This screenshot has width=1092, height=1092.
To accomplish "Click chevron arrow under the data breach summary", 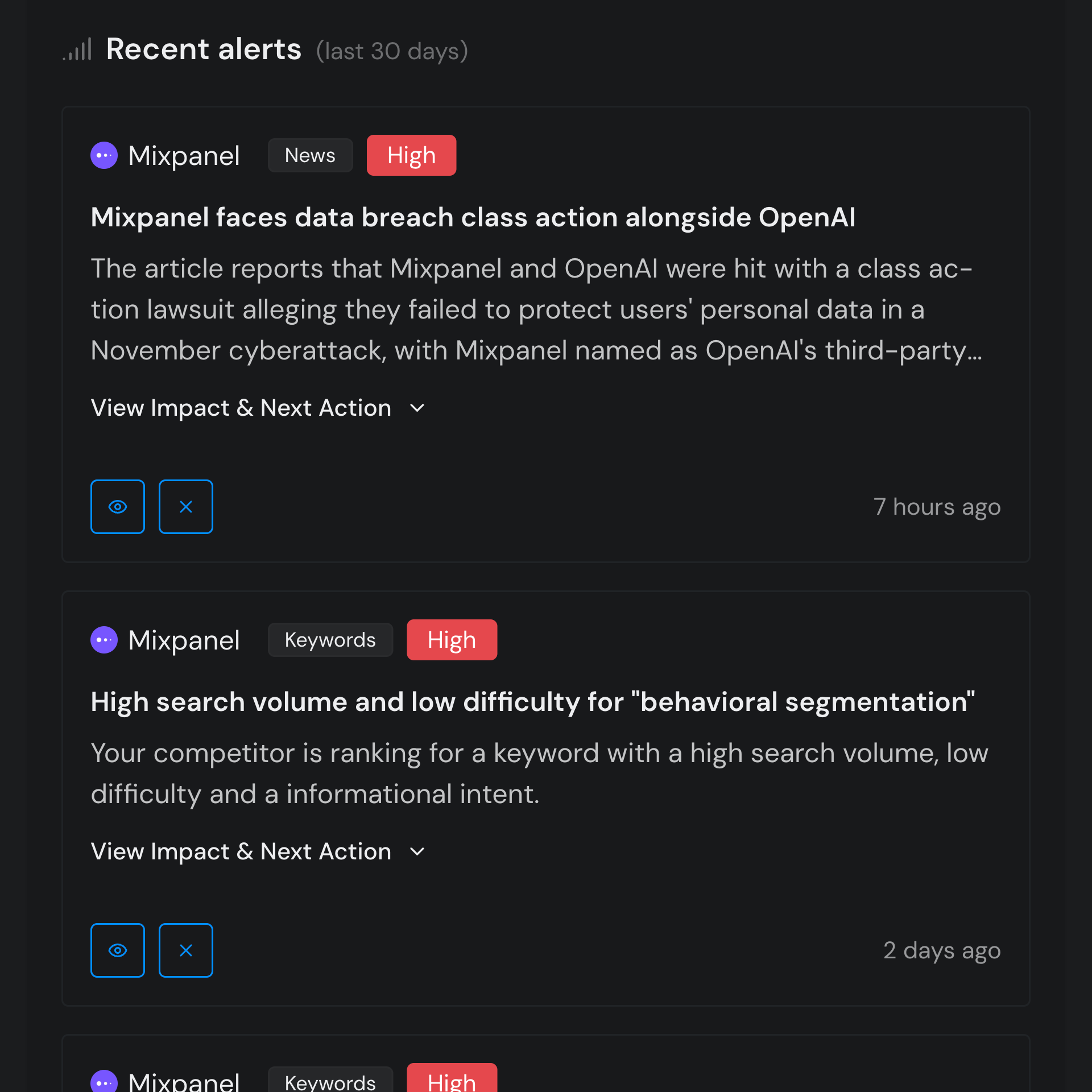I will click(417, 408).
